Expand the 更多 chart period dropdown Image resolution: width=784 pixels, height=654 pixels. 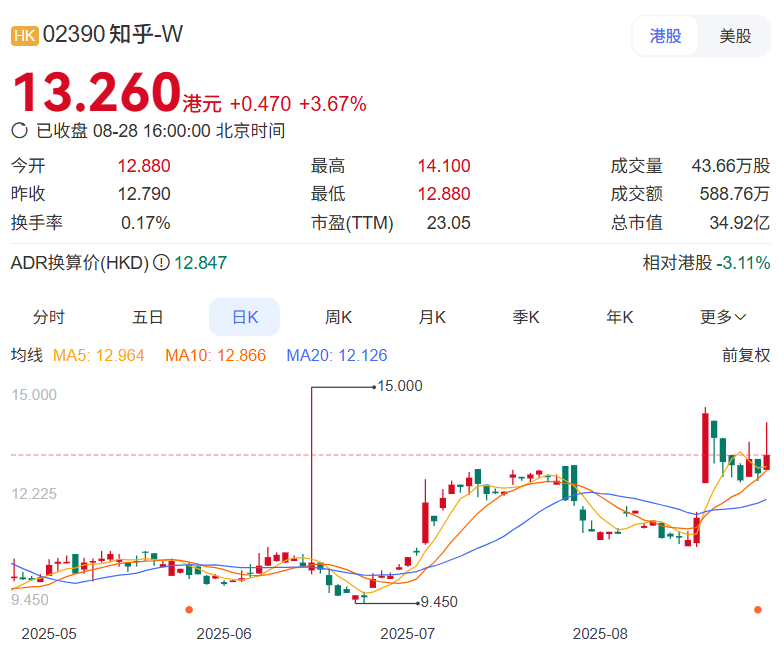(723, 317)
